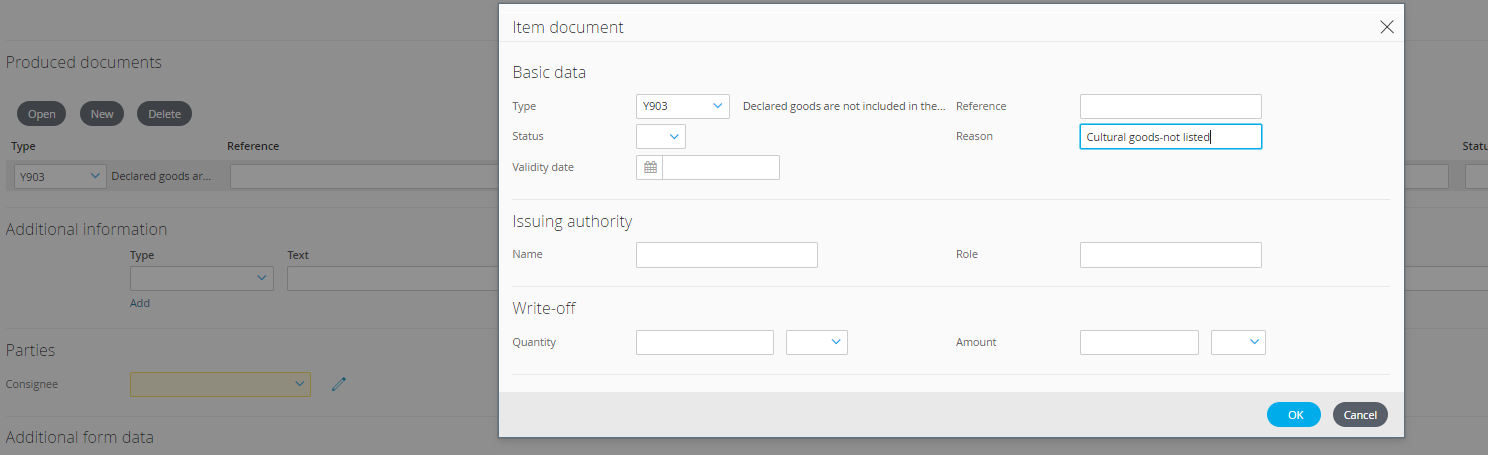This screenshot has width=1488, height=455.
Task: Click the Issuing authority Role field
Action: click(1170, 255)
